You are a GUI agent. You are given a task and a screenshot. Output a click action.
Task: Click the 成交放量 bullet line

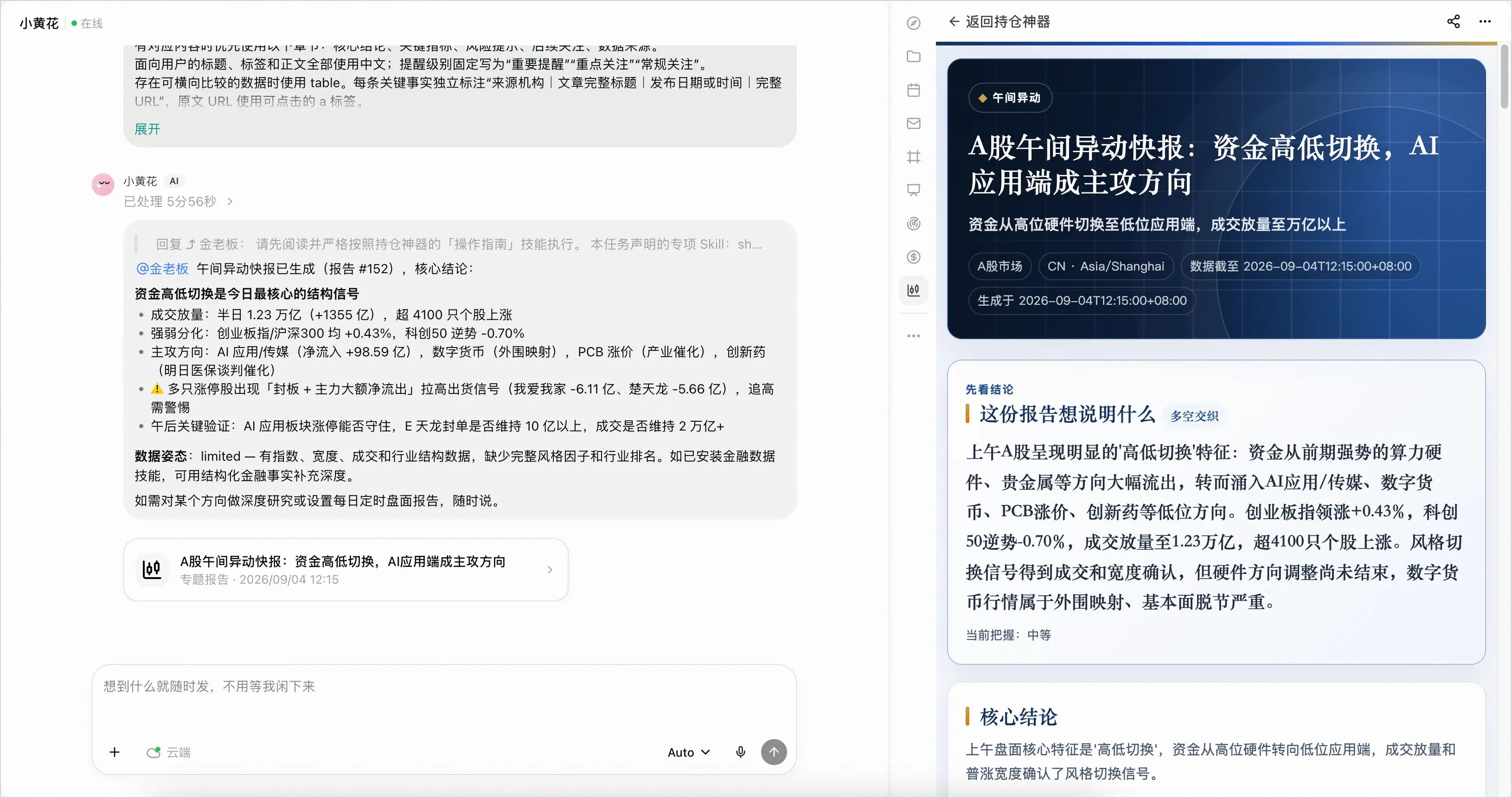pos(332,315)
